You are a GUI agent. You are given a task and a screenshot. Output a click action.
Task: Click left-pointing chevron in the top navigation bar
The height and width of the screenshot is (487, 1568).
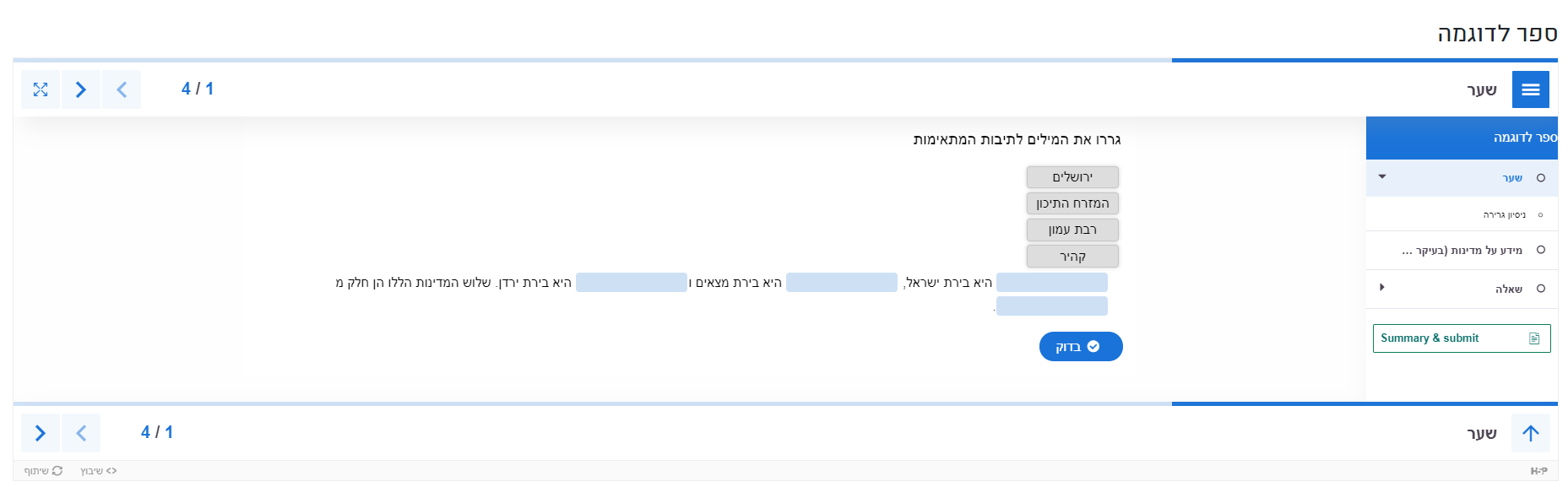(122, 89)
